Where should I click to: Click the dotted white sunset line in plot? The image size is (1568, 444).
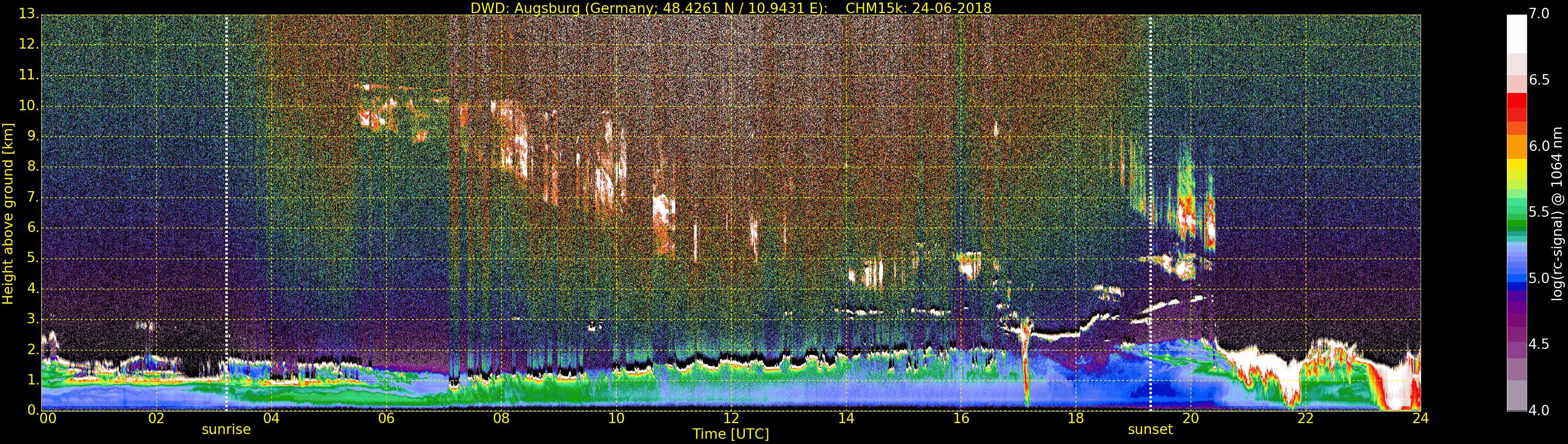coord(1150,213)
